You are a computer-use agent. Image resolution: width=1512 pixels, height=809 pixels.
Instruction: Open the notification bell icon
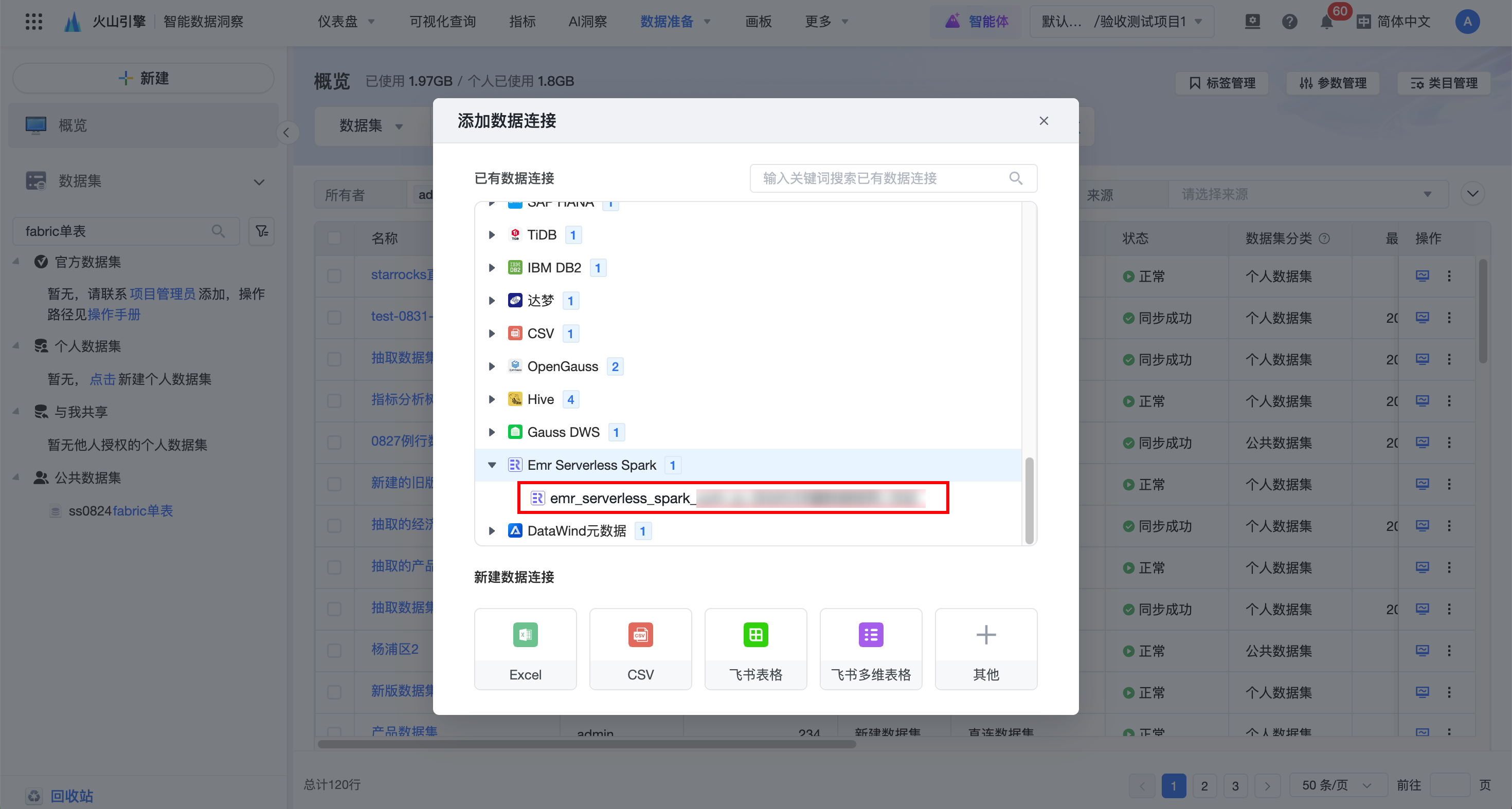(x=1326, y=22)
